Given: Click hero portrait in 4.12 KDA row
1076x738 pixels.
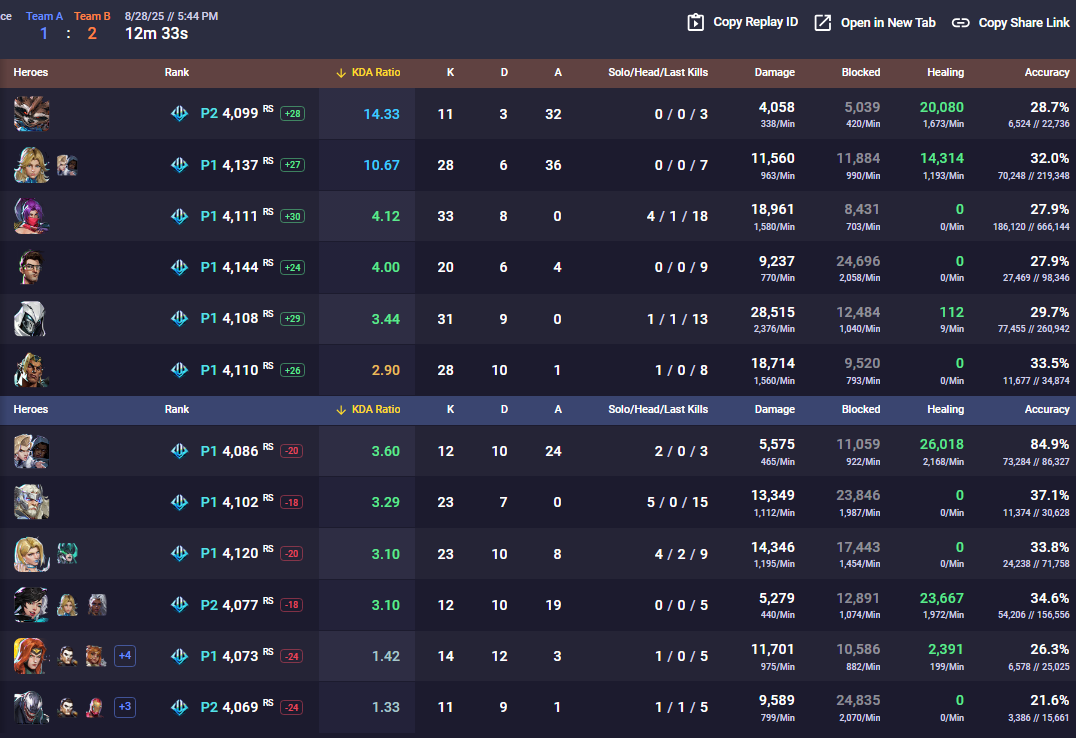Looking at the screenshot, I should [x=32, y=216].
